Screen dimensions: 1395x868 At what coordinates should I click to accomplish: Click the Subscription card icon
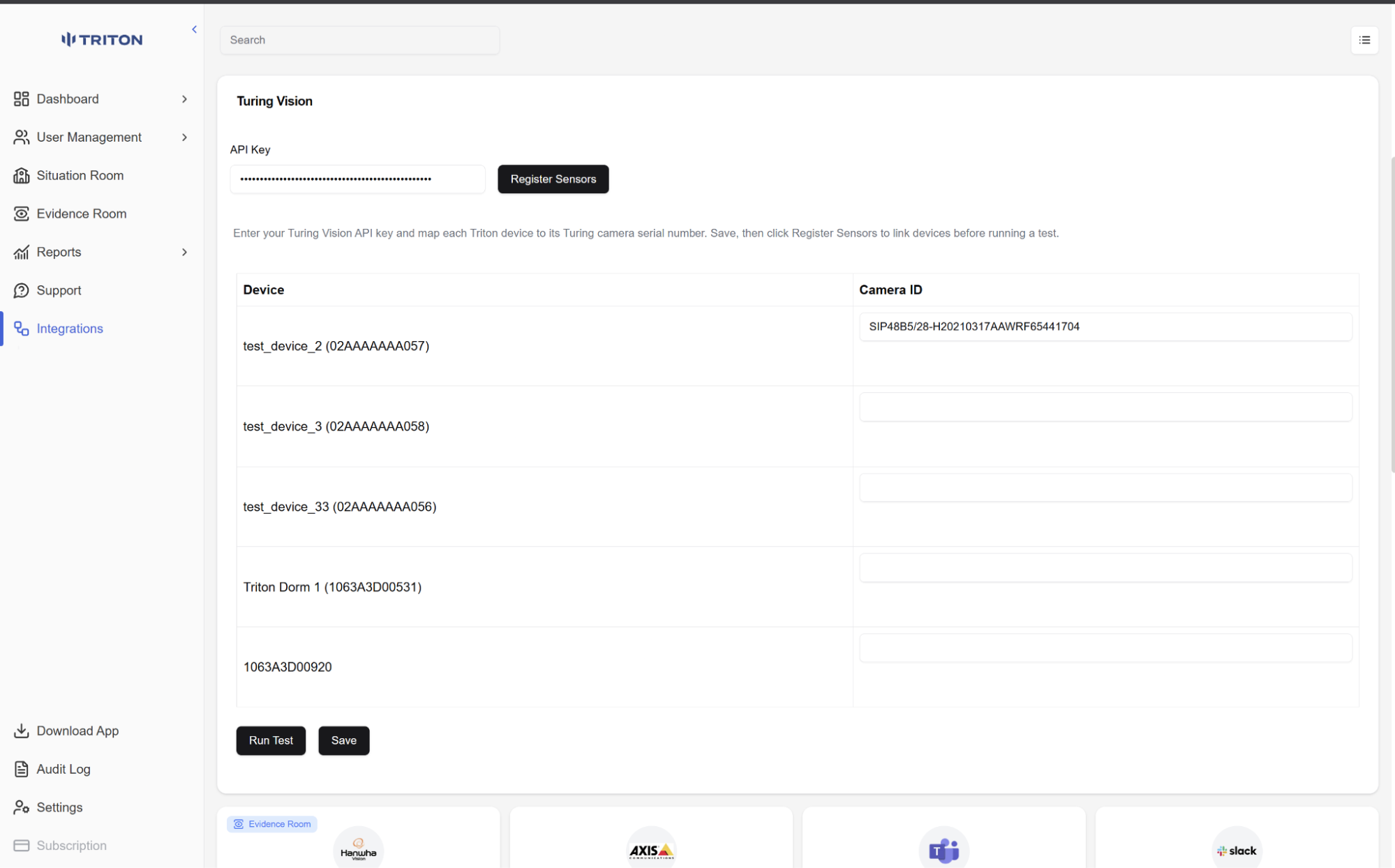(22, 846)
